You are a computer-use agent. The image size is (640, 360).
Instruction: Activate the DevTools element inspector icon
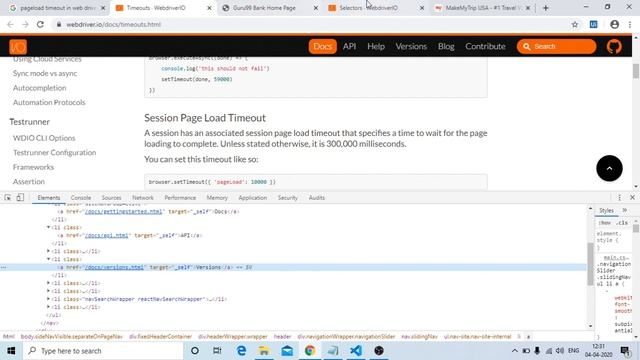(x=8, y=198)
